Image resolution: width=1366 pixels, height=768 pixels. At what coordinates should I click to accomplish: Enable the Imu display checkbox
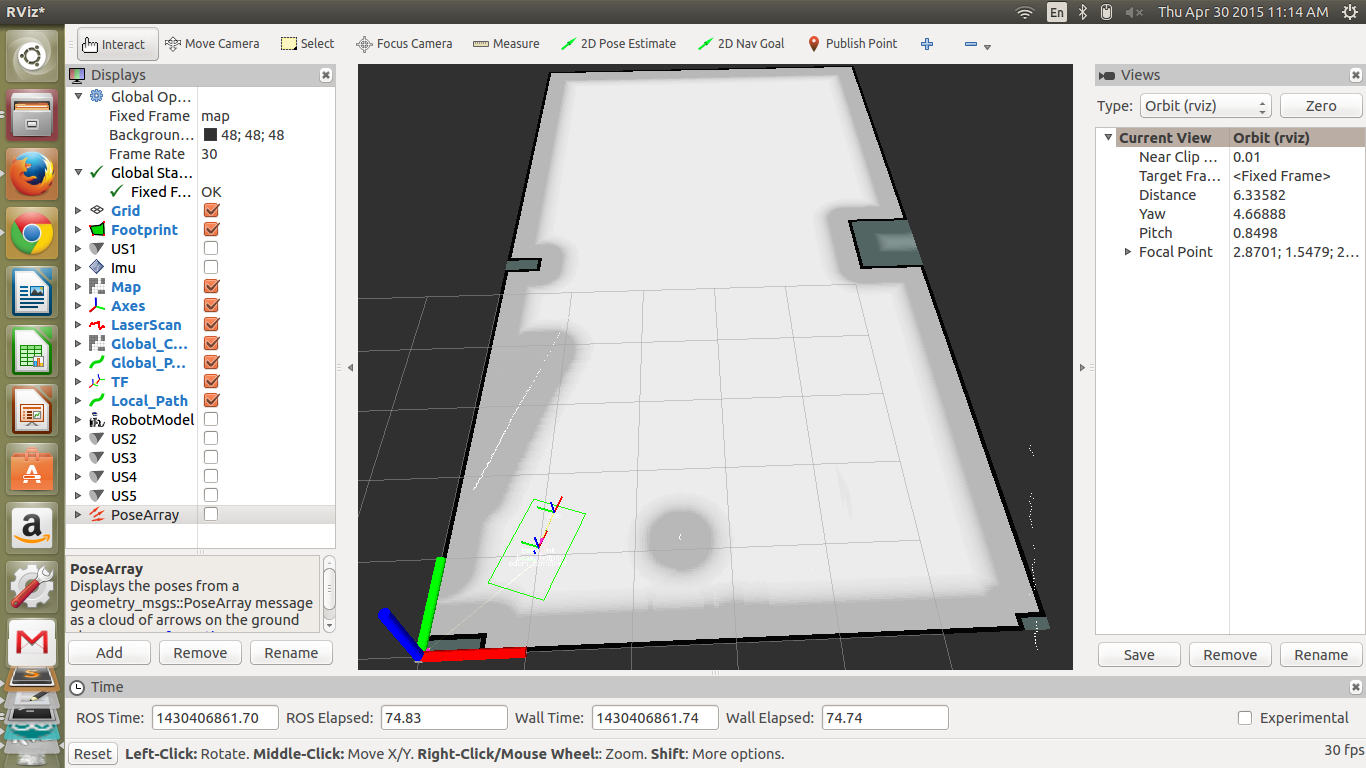211,268
